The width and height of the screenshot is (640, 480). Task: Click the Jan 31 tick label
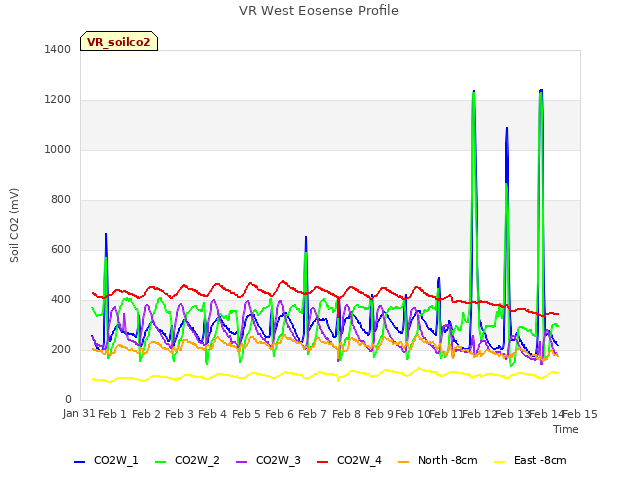(79, 413)
